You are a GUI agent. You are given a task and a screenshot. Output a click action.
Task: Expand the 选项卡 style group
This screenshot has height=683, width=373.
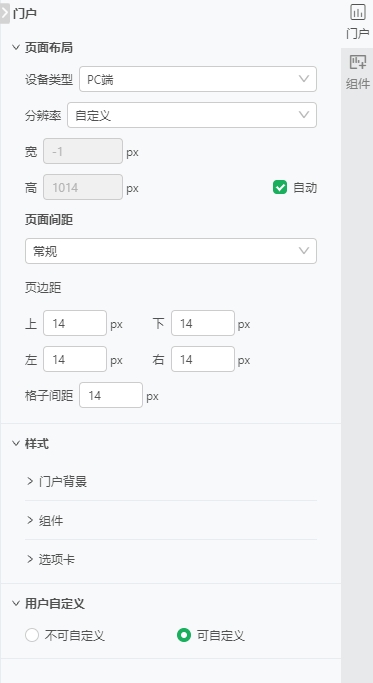pos(171,559)
